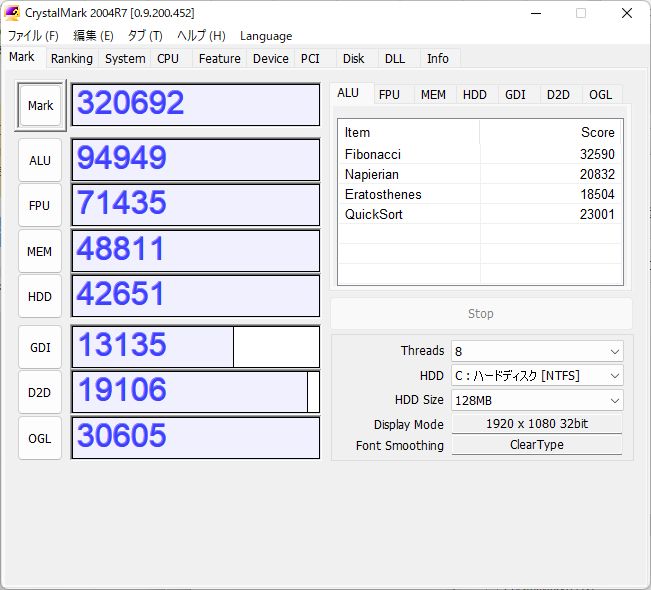This screenshot has width=651, height=590.
Task: Switch to the Ranking tab
Action: click(x=72, y=59)
